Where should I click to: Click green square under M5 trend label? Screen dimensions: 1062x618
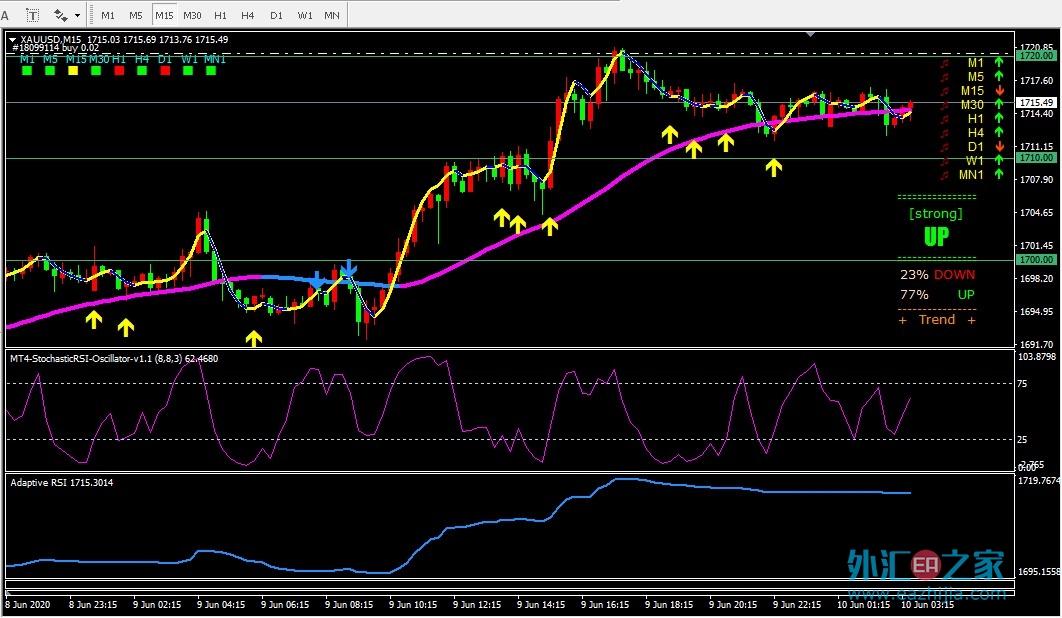pyautogui.click(x=50, y=70)
